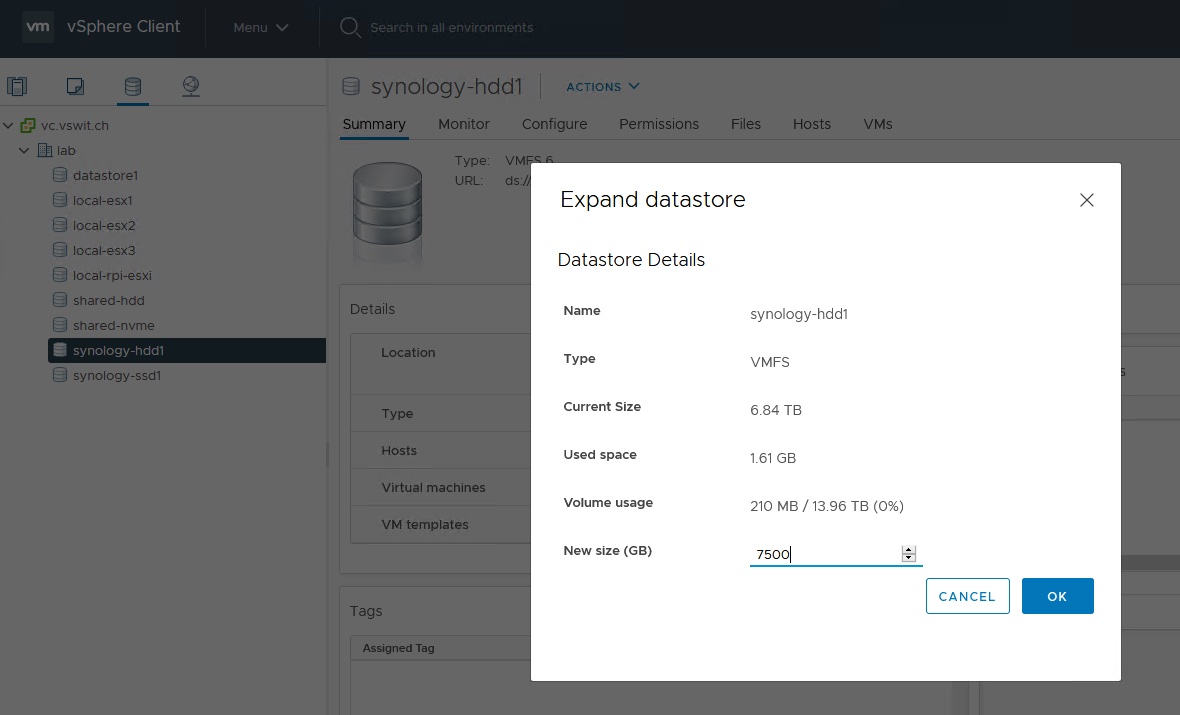Increase New size with stepper up arrow

point(908,550)
